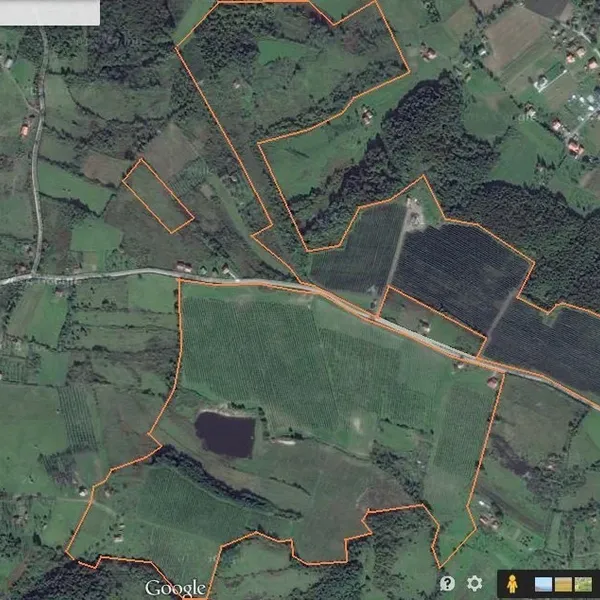Open the blue sky photo thumbnail

pyautogui.click(x=543, y=584)
